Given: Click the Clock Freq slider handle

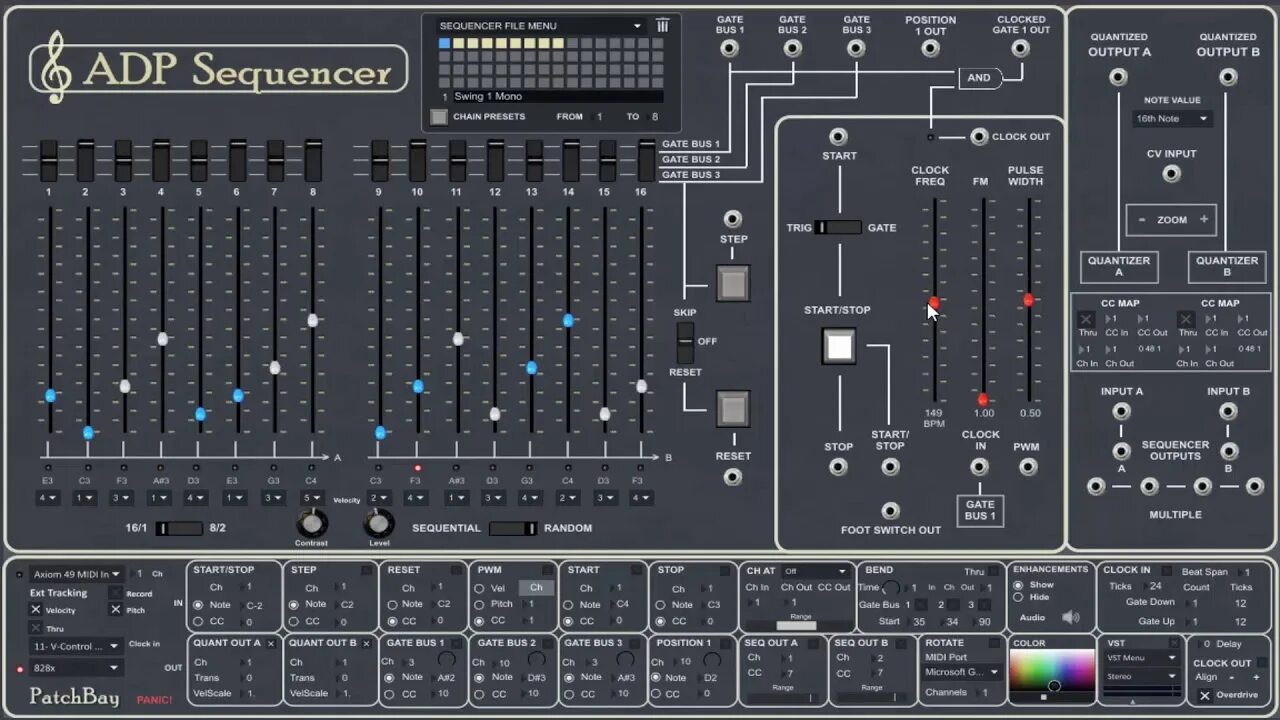Looking at the screenshot, I should pos(934,302).
